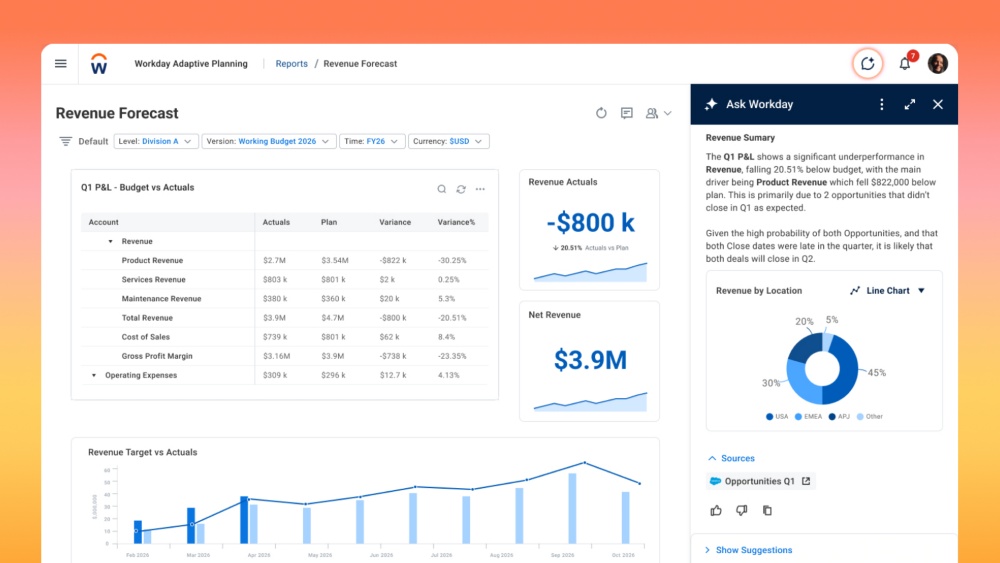Change chart type from Line Chart dropdown
The image size is (1000, 563).
(x=888, y=291)
